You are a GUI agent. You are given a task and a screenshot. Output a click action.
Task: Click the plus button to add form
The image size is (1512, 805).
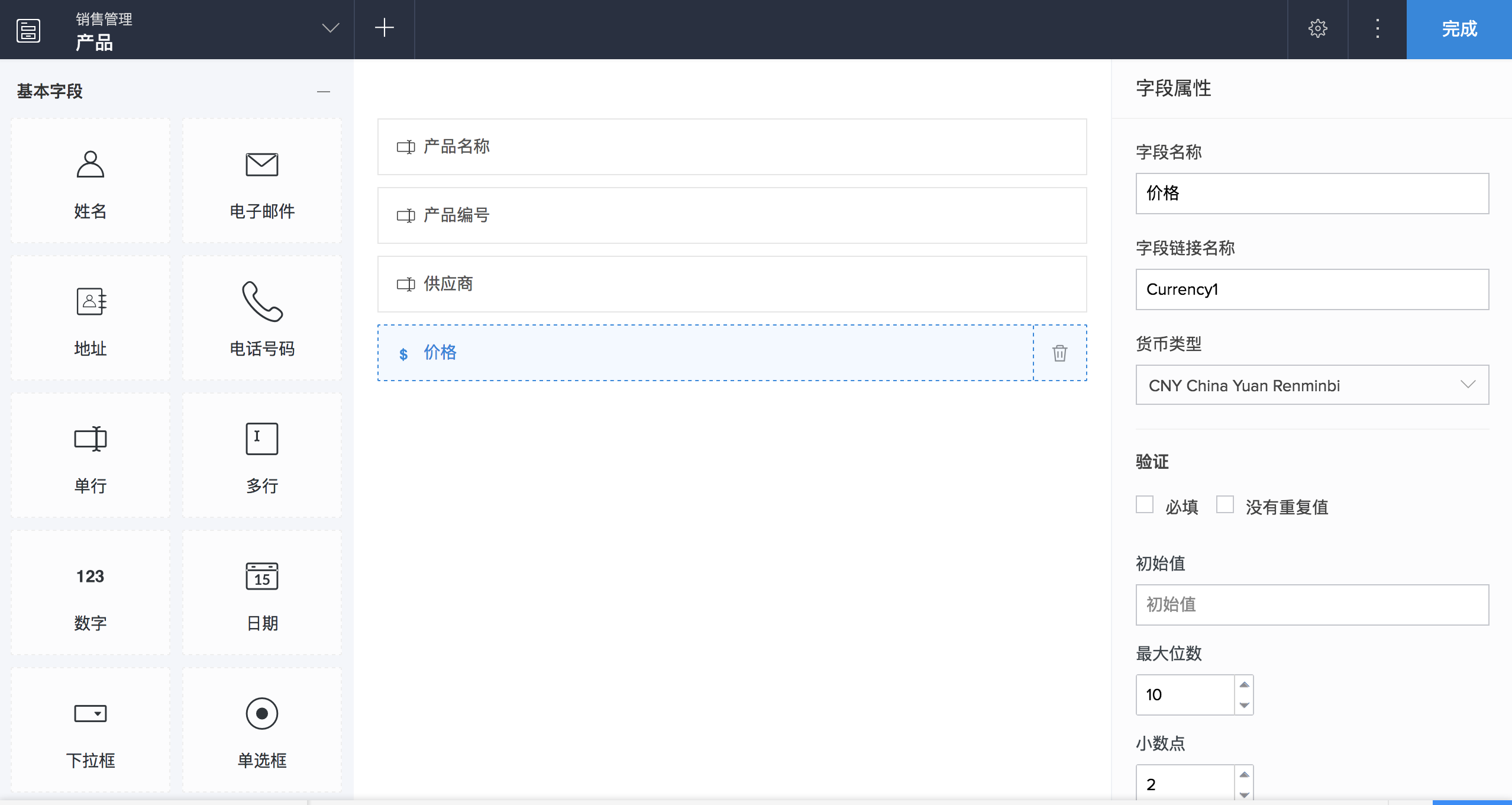point(384,28)
